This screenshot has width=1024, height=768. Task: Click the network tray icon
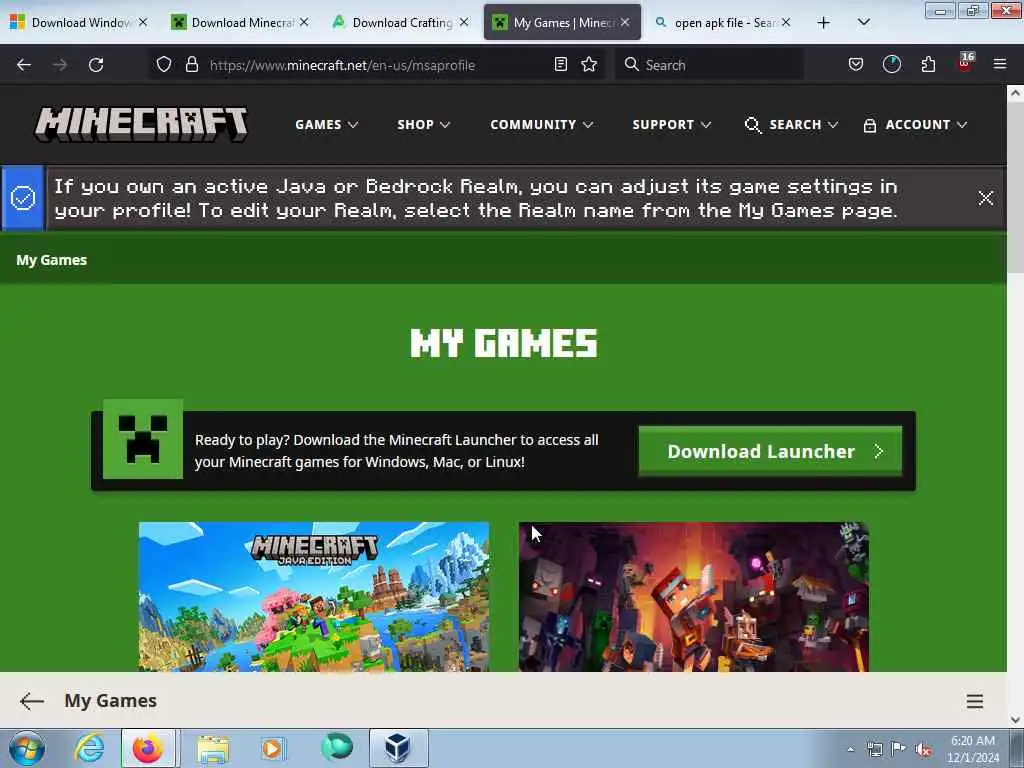coord(874,749)
